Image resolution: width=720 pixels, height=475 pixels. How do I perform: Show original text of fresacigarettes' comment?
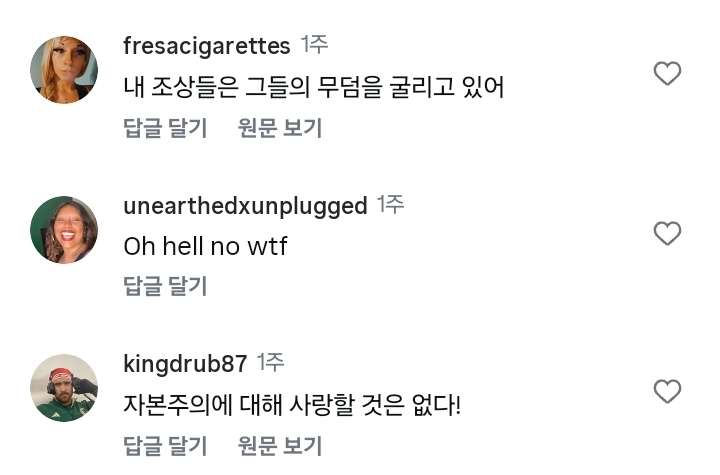tap(280, 128)
